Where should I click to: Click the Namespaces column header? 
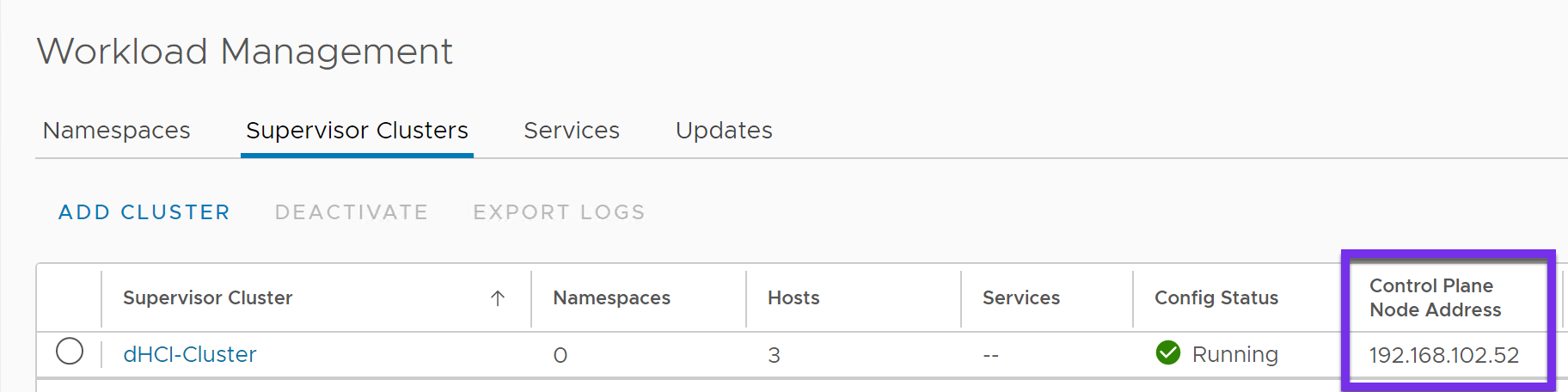pos(612,298)
